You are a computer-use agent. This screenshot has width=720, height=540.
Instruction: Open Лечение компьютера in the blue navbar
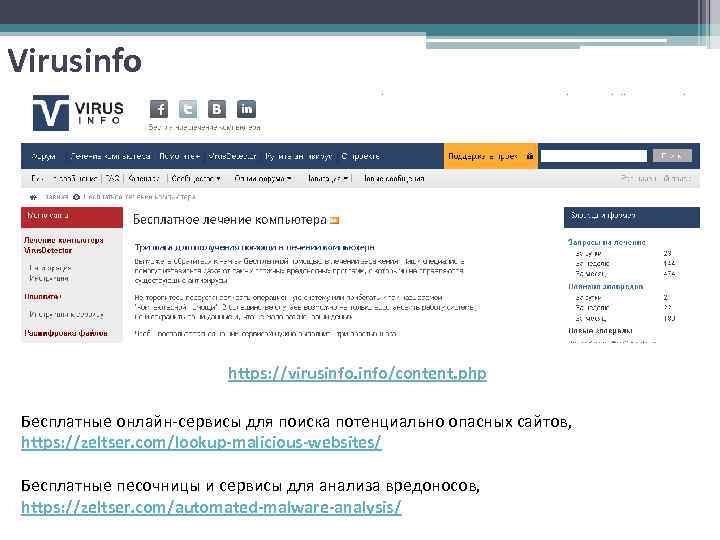coord(110,156)
